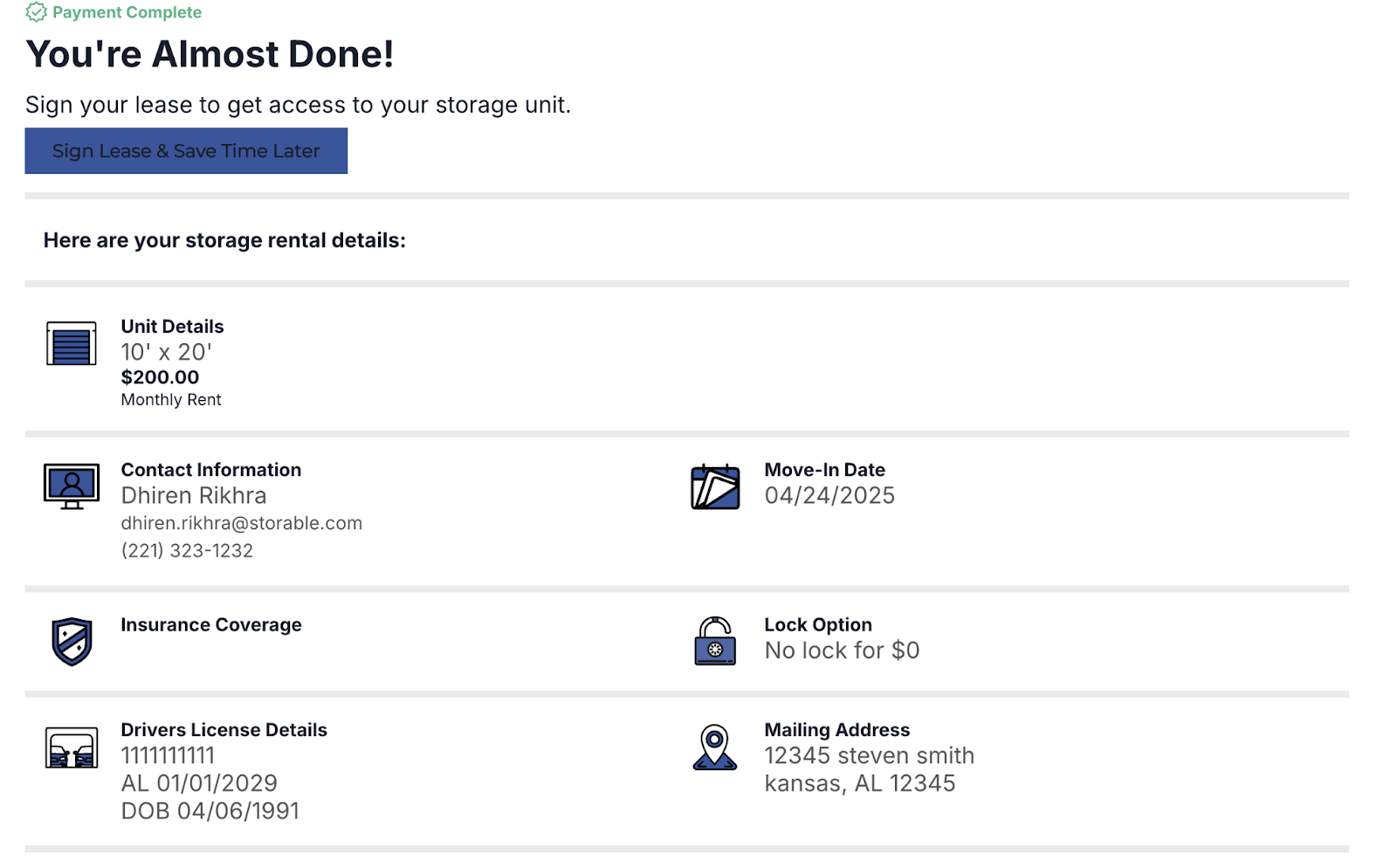
Task: Click the contact information monitor icon
Action: 72,486
